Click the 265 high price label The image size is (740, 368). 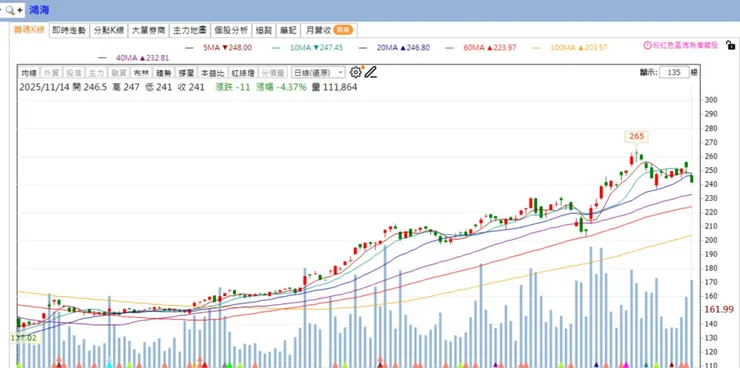pyautogui.click(x=636, y=136)
